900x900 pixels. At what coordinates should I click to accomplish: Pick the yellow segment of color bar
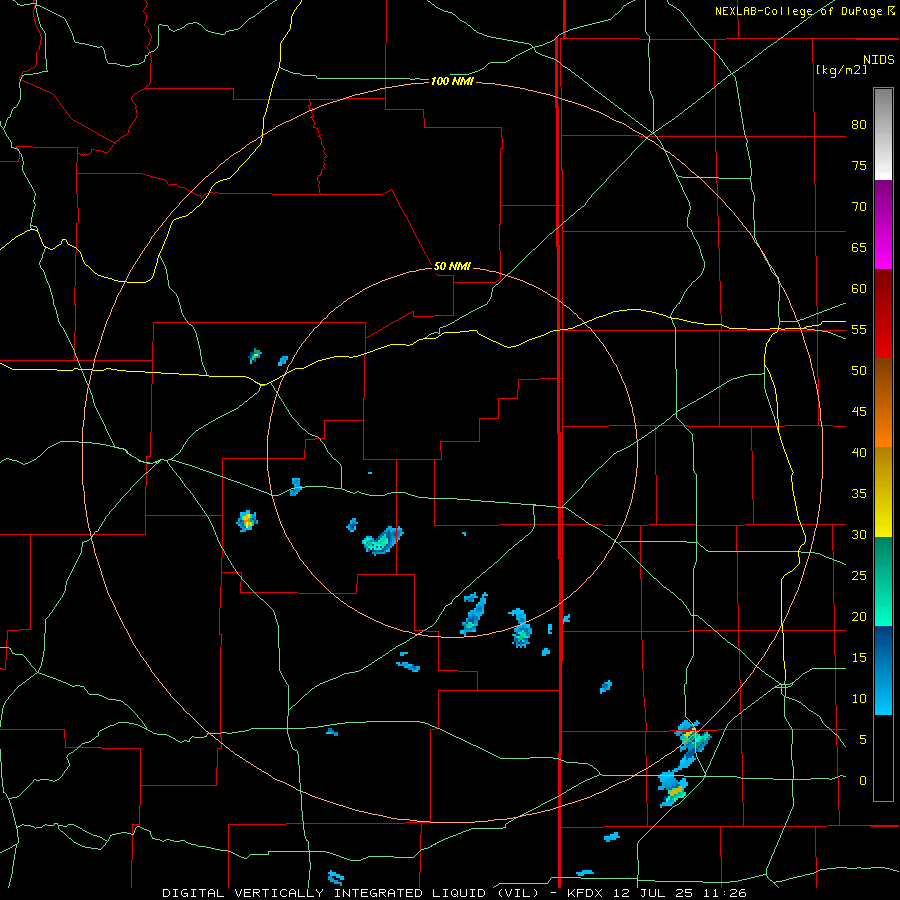point(883,492)
